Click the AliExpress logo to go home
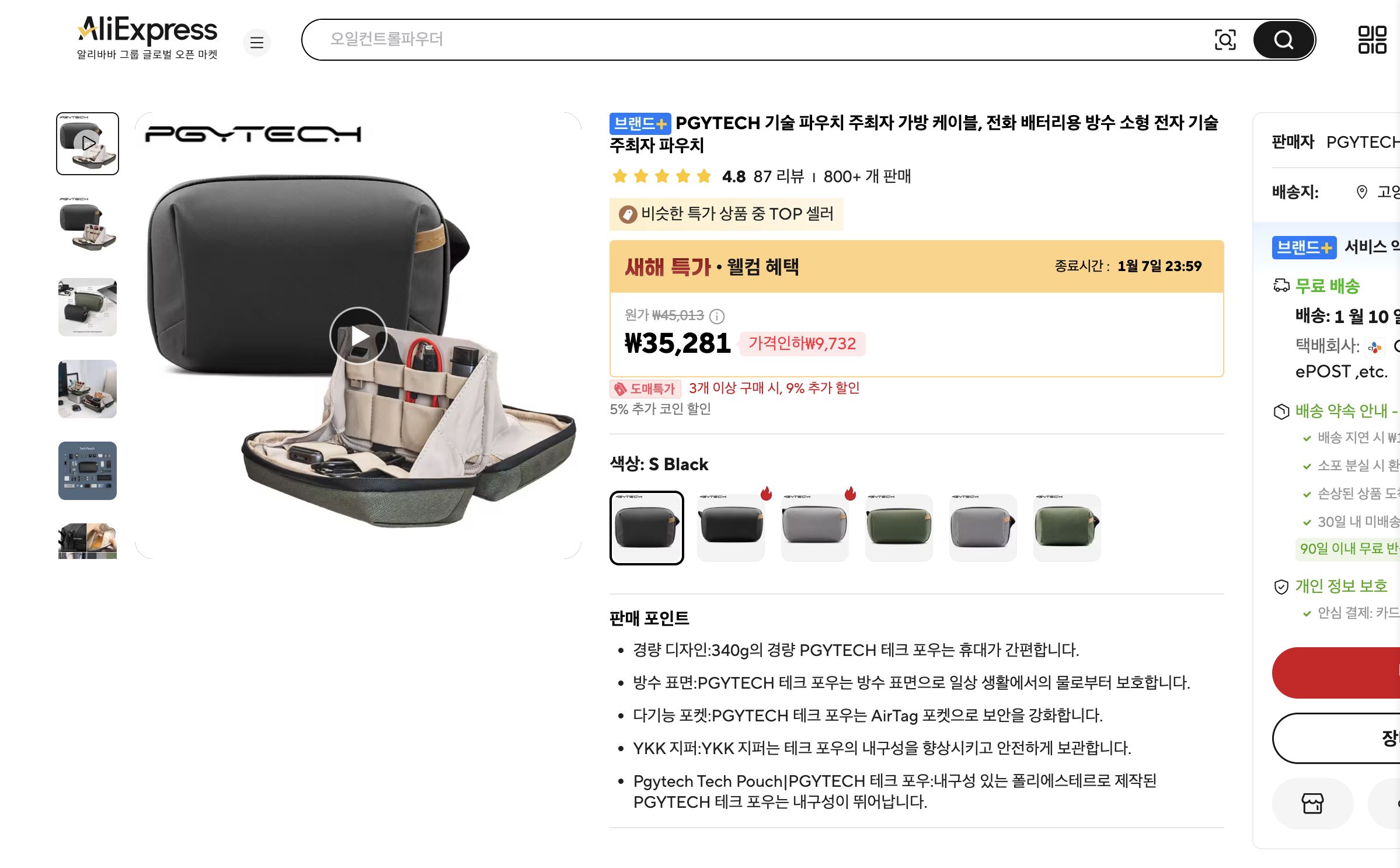 click(x=146, y=29)
